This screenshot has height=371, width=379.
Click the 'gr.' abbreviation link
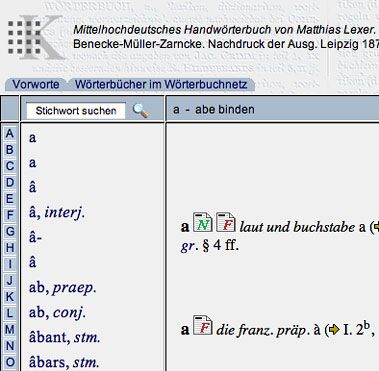pos(188,247)
